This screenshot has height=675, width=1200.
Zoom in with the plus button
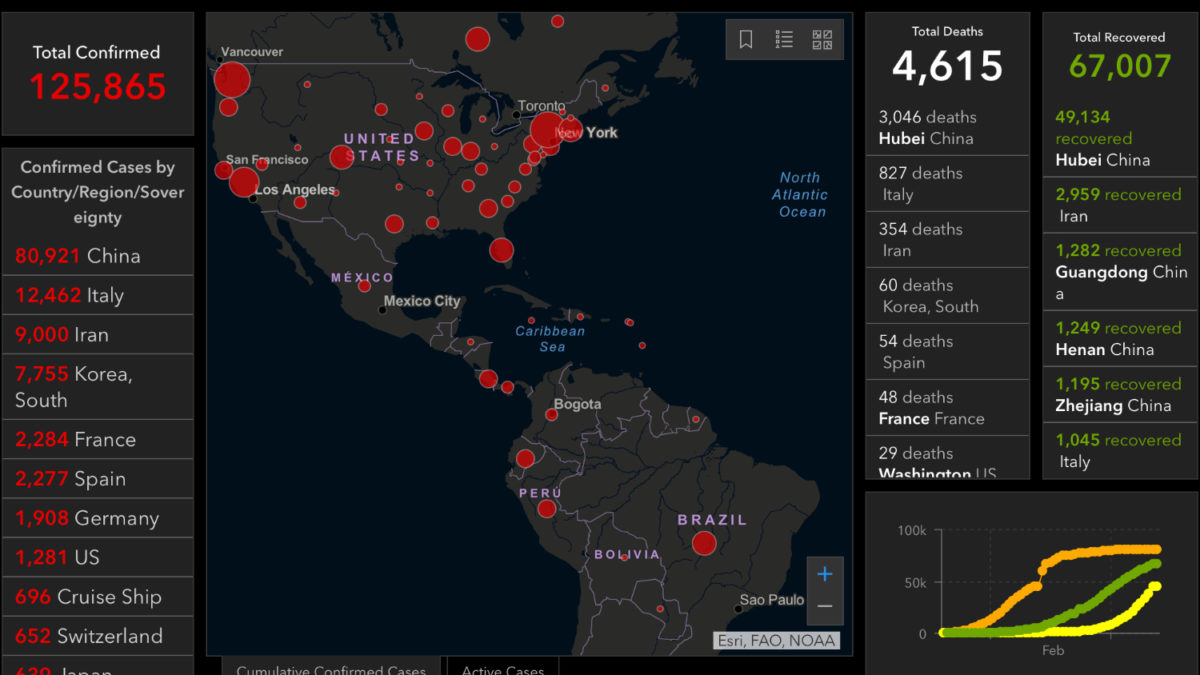(825, 574)
